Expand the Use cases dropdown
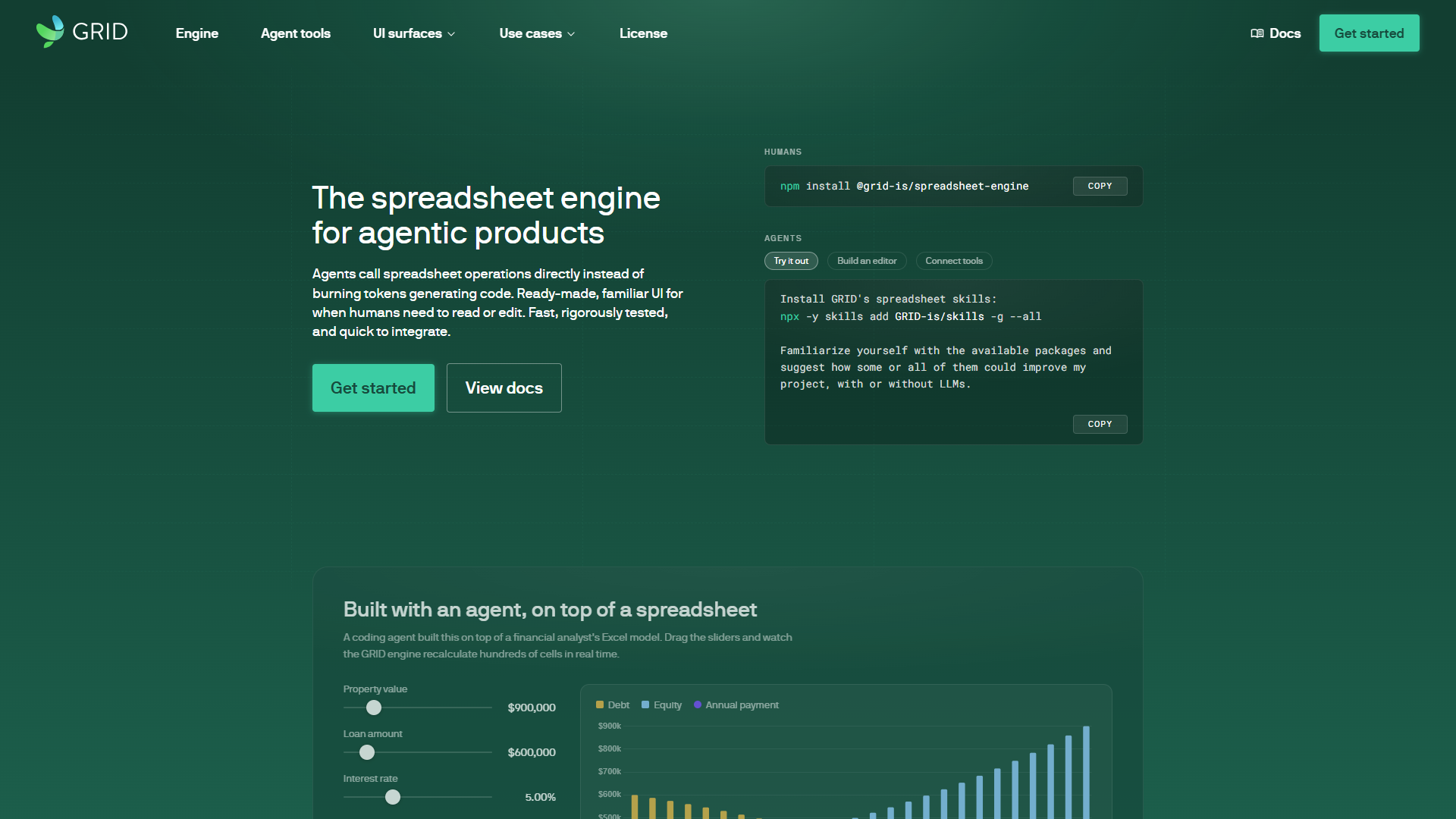The height and width of the screenshot is (819, 1456). click(x=537, y=33)
